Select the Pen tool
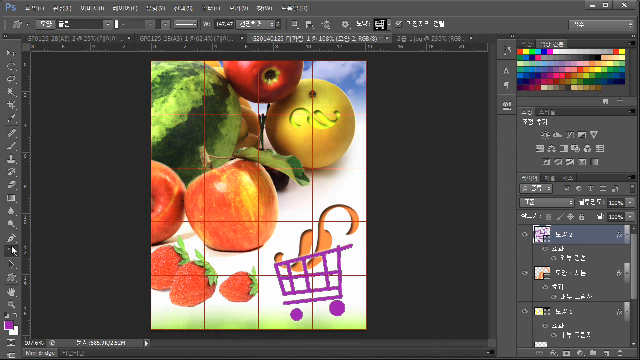The image size is (640, 360). click(x=11, y=238)
